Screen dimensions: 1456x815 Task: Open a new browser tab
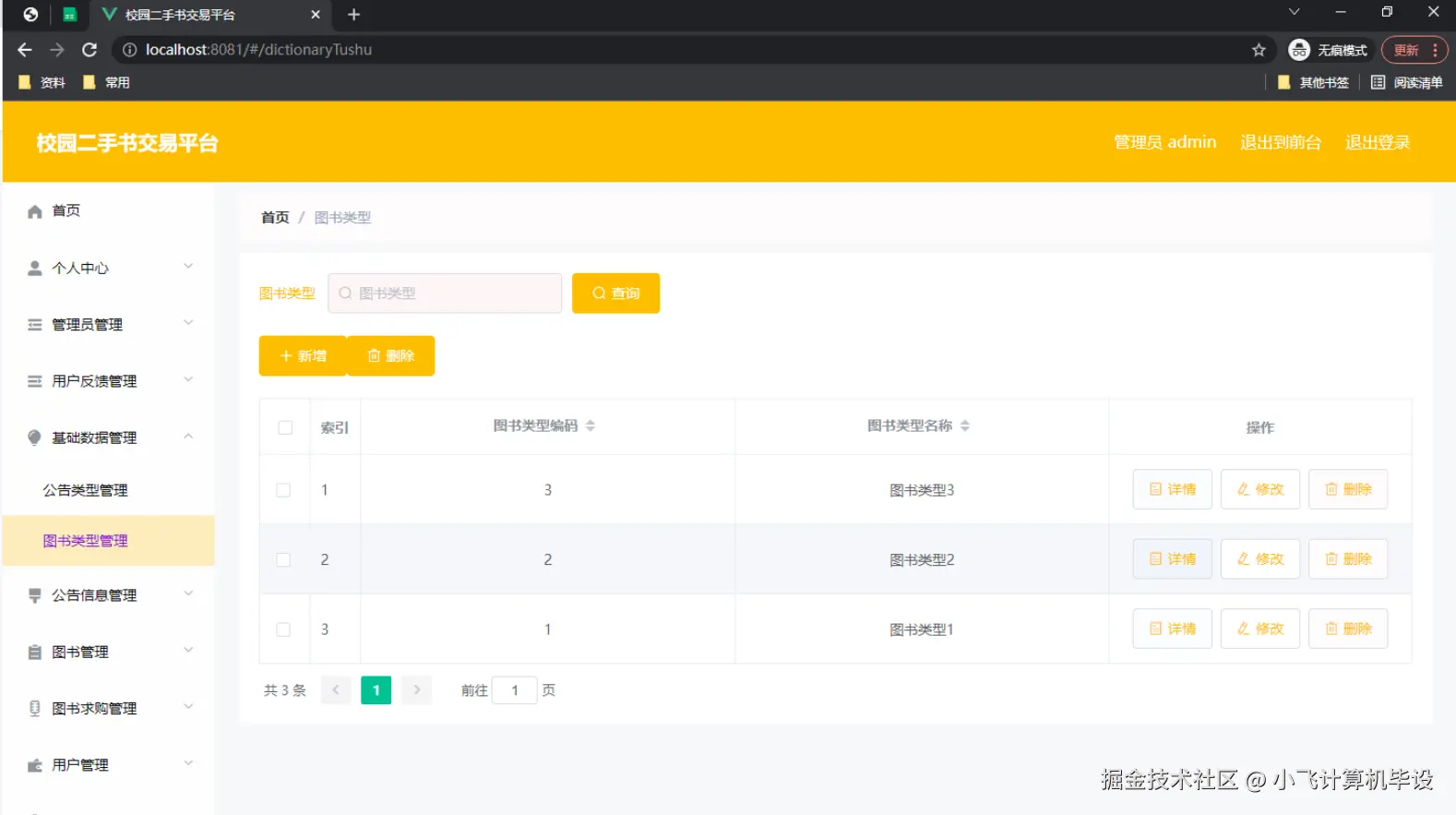tap(353, 15)
